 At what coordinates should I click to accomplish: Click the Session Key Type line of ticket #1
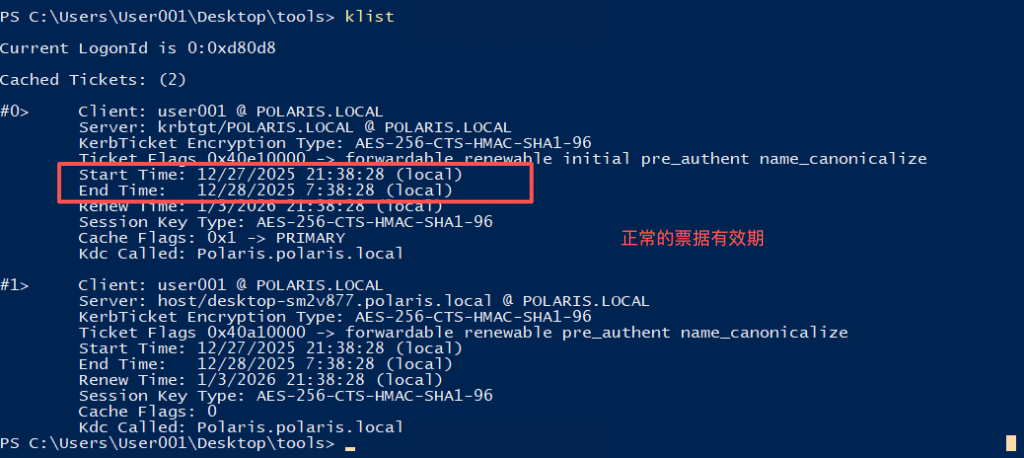tap(285, 396)
